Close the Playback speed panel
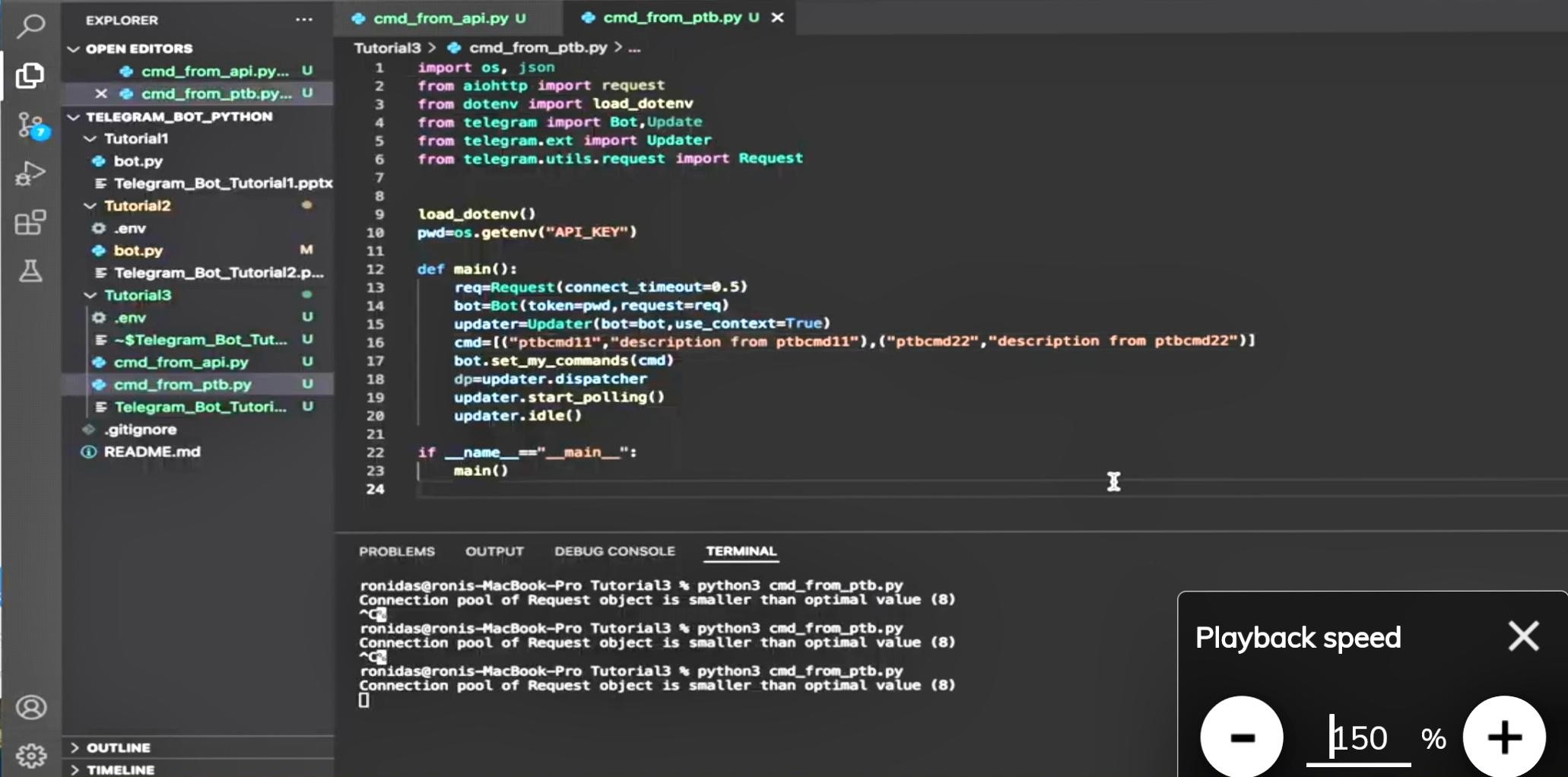The image size is (1568, 777). [1523, 636]
